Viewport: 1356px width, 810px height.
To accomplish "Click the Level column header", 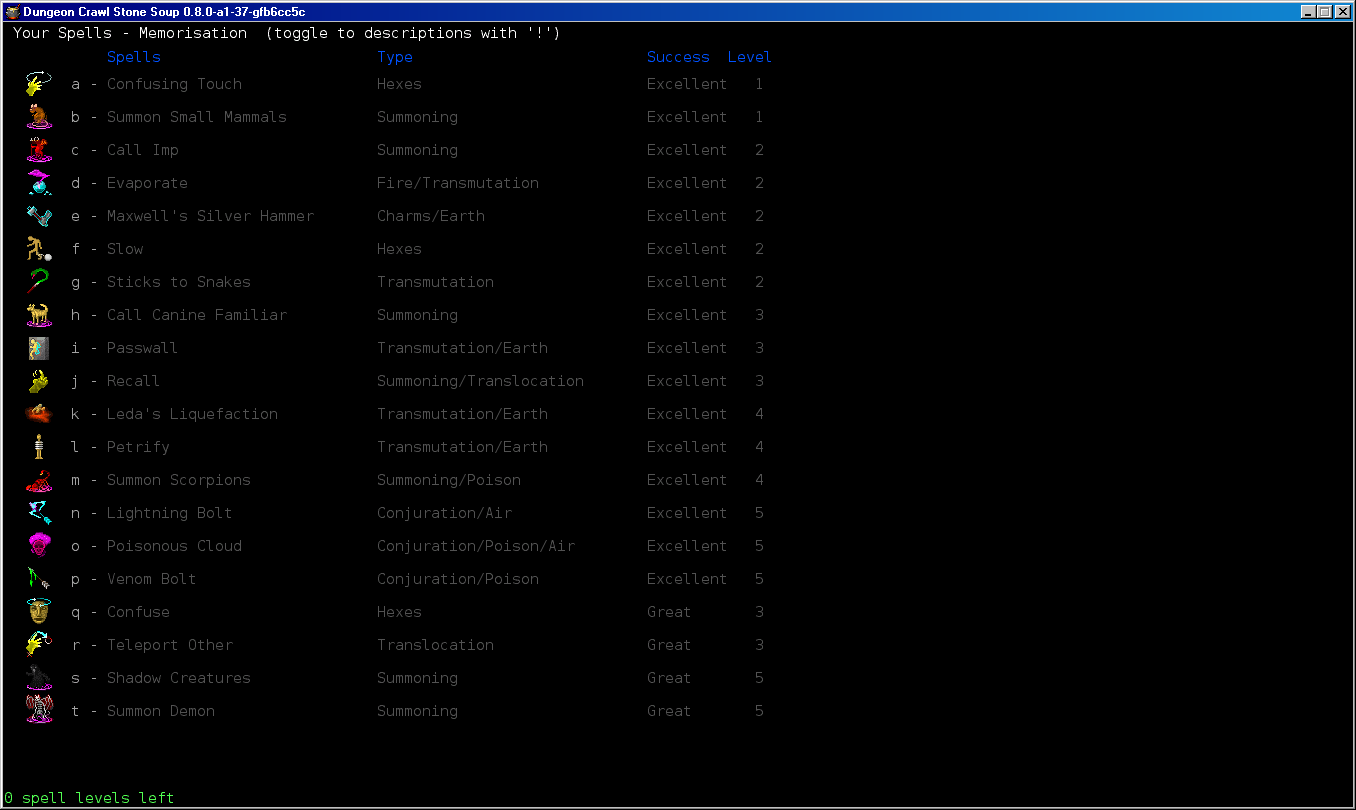I will coord(749,58).
